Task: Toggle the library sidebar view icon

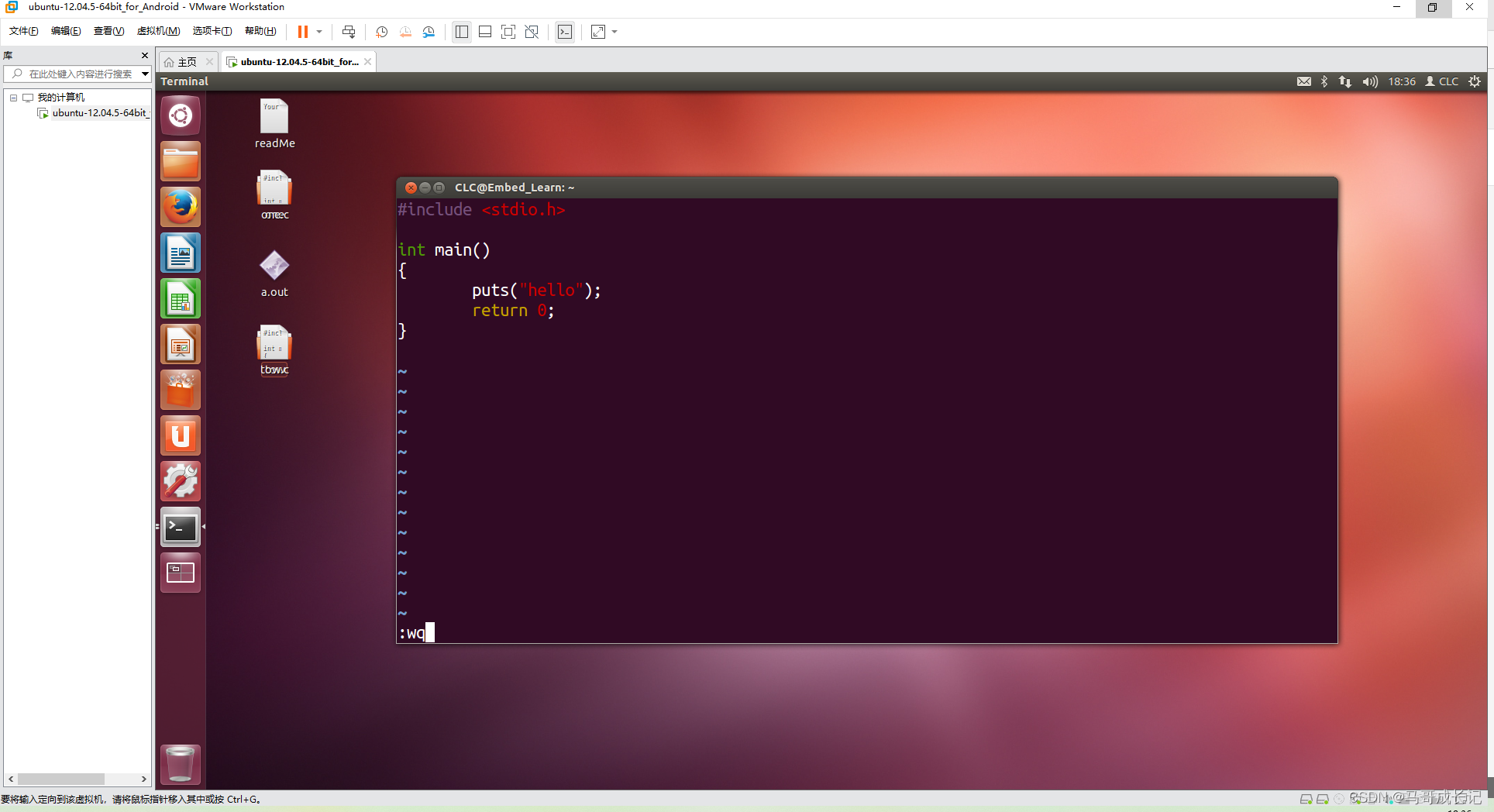Action: tap(462, 32)
